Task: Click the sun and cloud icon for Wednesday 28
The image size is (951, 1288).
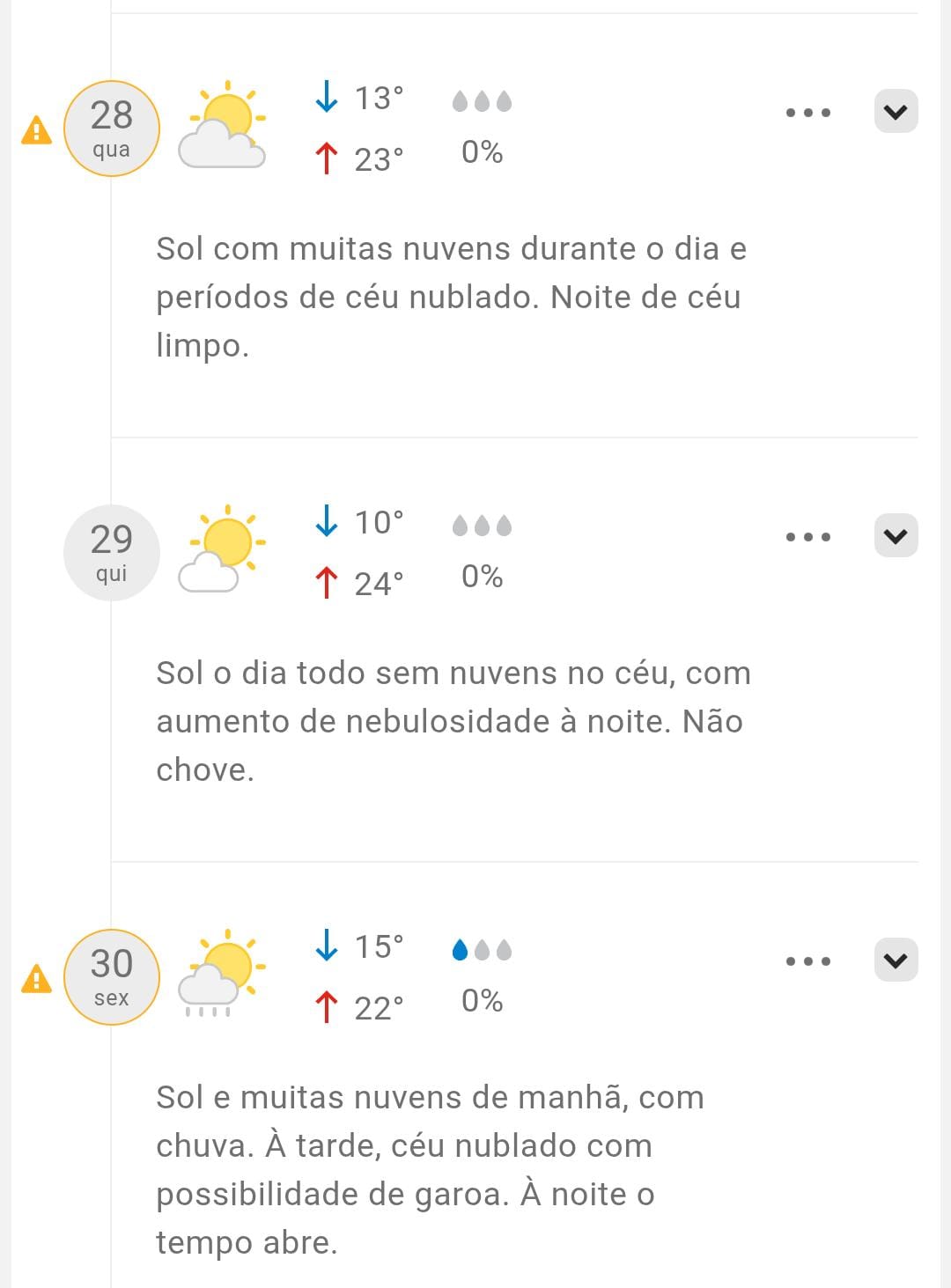Action: pyautogui.click(x=224, y=125)
